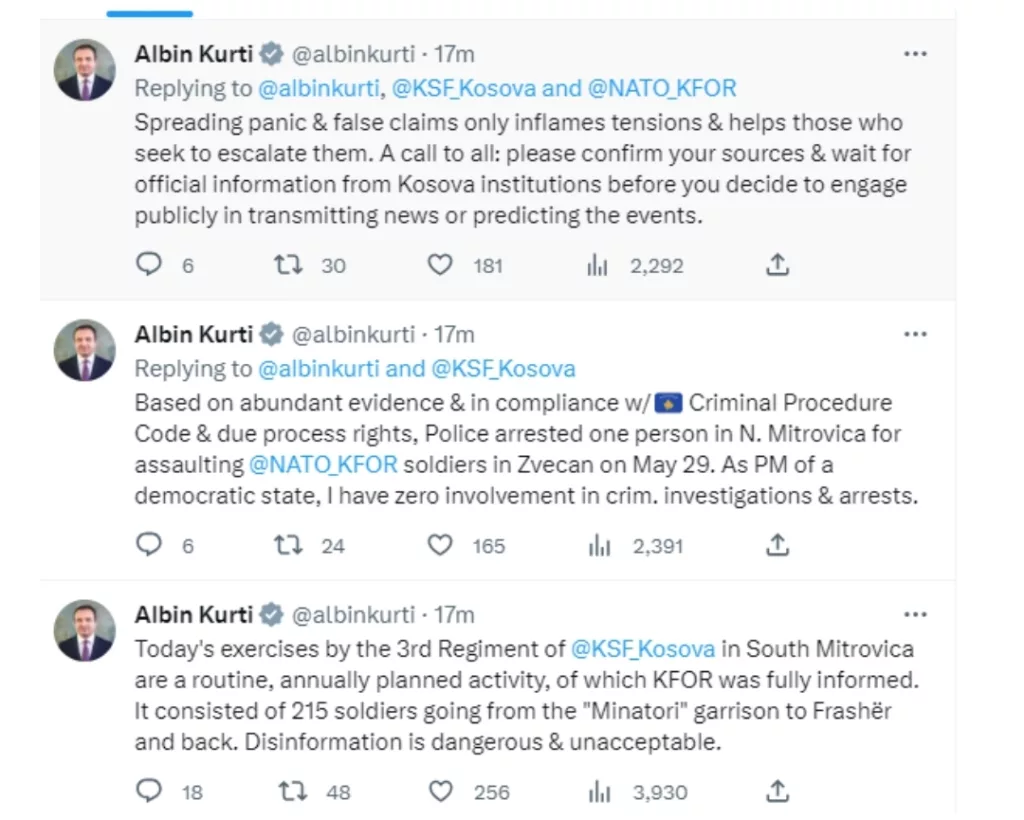Share the tweet about 3rd Regiment exercises
Viewport: 1024px width, 820px height.
coord(777,791)
